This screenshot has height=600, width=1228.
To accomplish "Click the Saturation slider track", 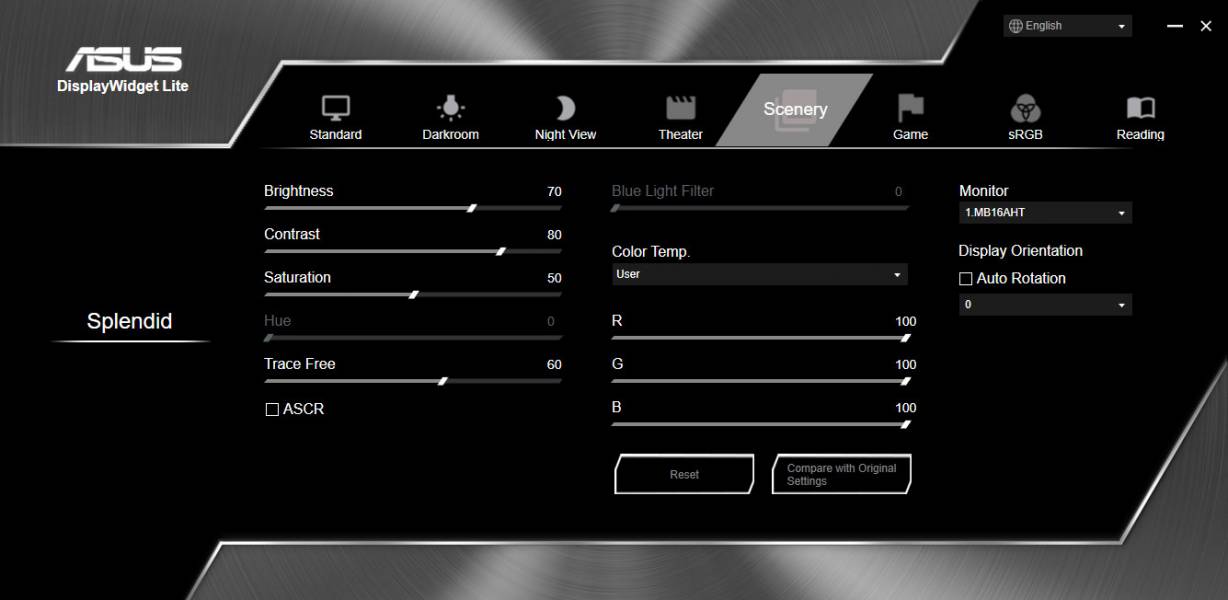I will [413, 294].
